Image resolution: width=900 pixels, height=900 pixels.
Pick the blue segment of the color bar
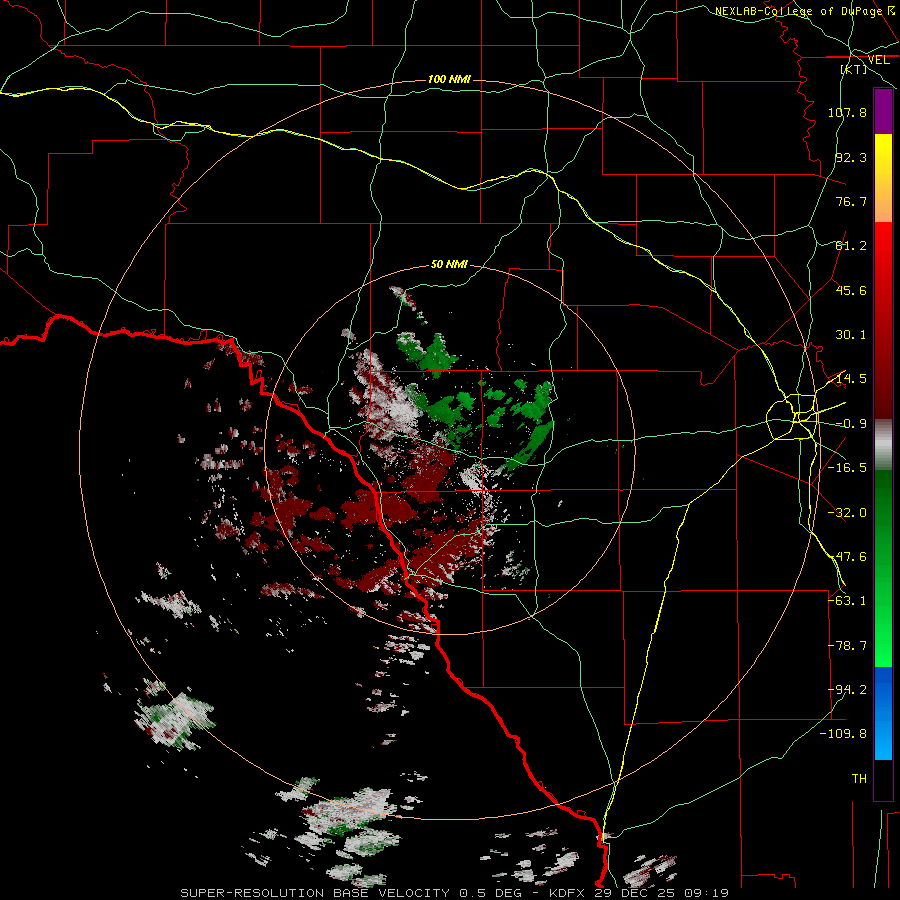(x=883, y=713)
